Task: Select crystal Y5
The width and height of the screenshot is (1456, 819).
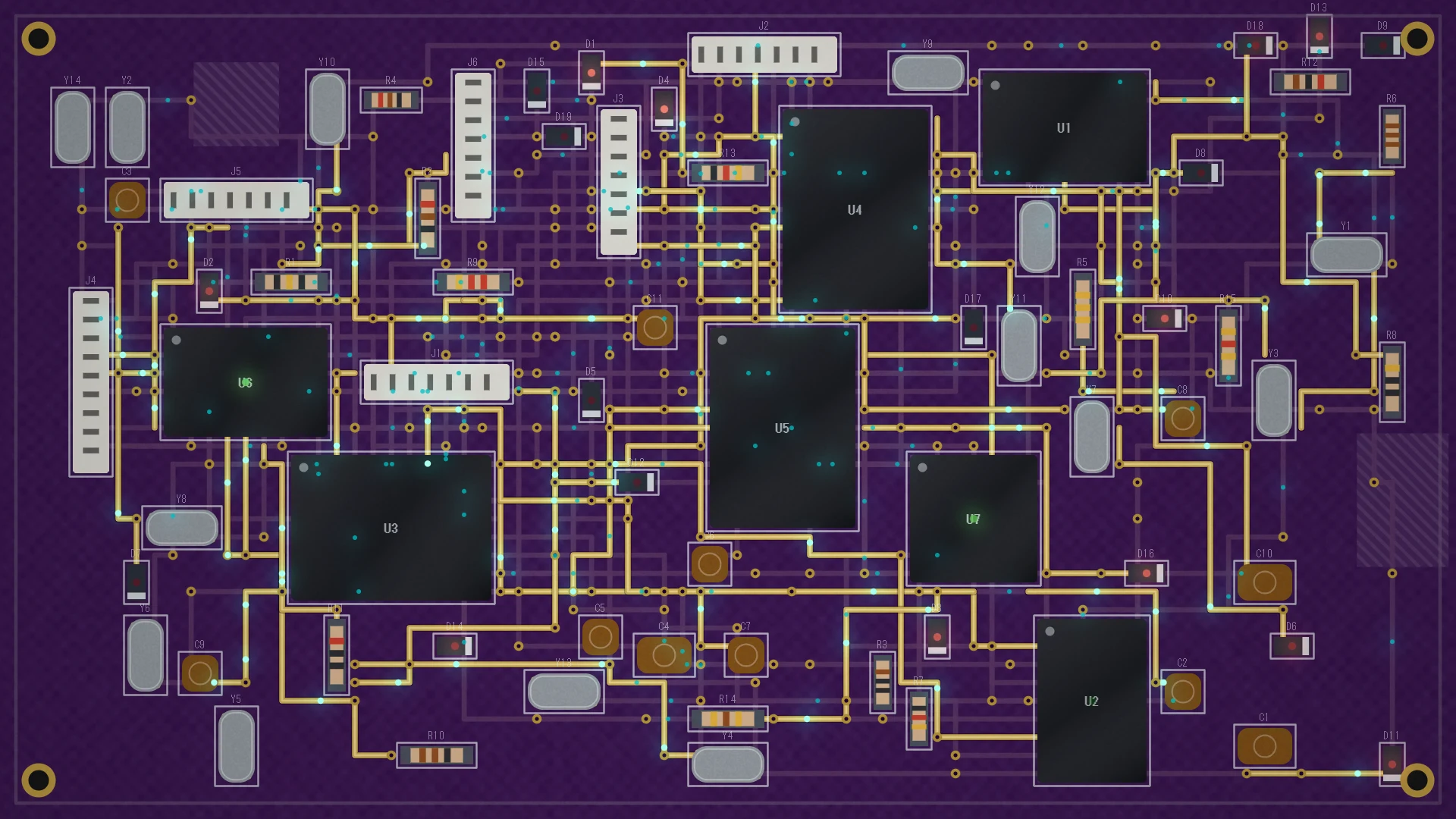Action: 236,746
